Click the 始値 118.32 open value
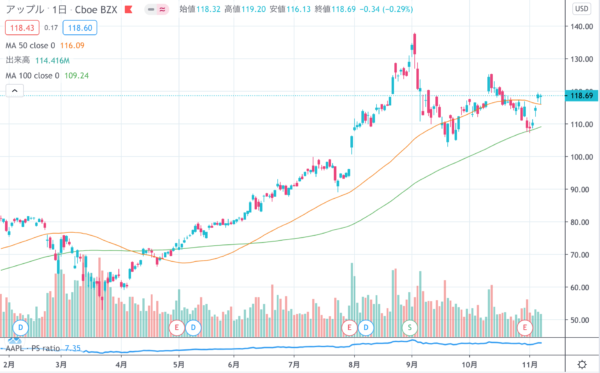Image resolution: width=600 pixels, height=373 pixels. pyautogui.click(x=200, y=9)
